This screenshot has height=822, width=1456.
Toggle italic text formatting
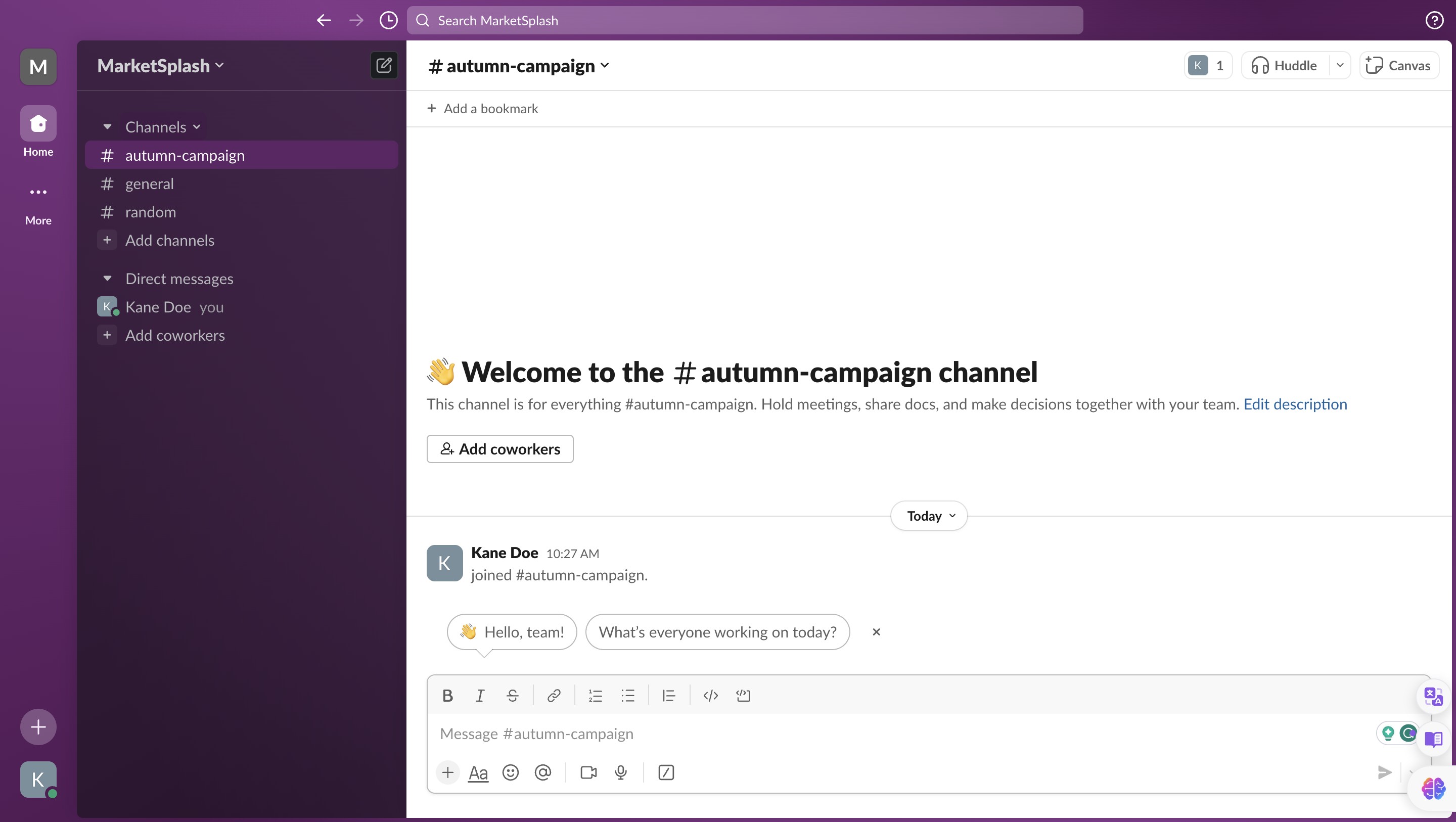click(480, 696)
